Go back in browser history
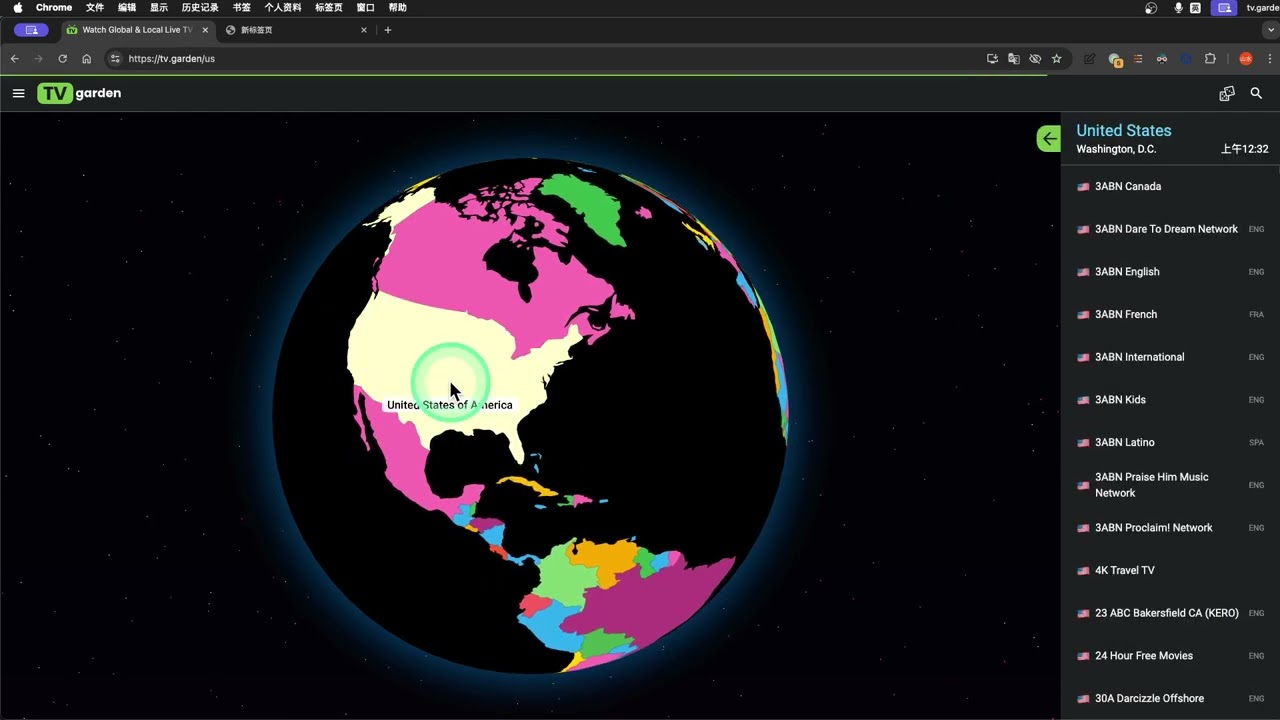This screenshot has height=720, width=1280. tap(14, 59)
